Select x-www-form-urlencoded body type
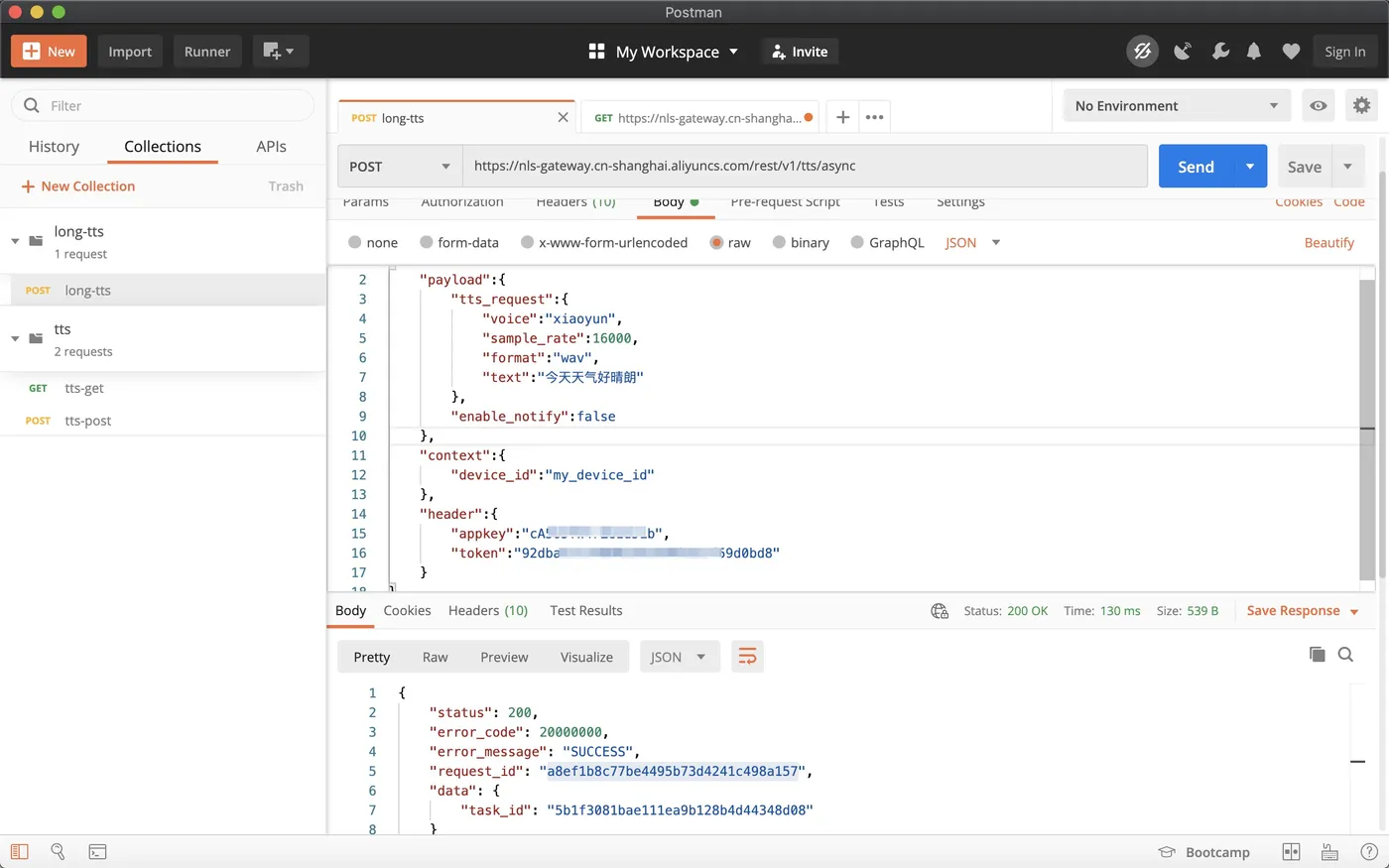The width and height of the screenshot is (1389, 868). coord(604,243)
